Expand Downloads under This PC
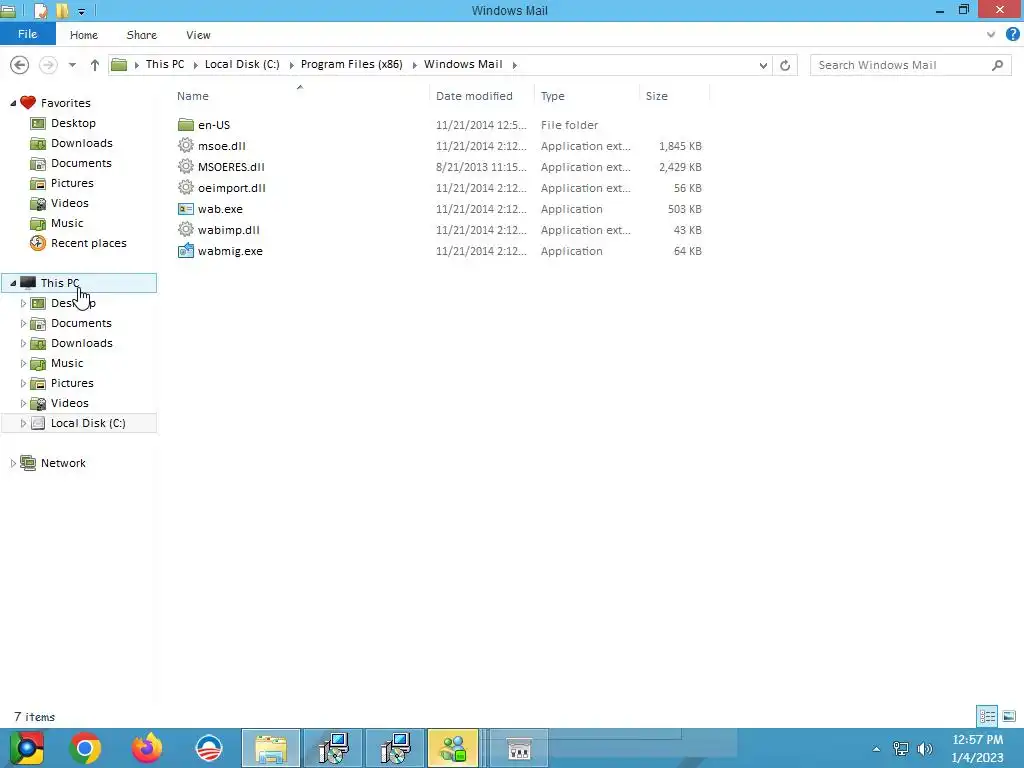The width and height of the screenshot is (1024, 768). [x=23, y=344]
